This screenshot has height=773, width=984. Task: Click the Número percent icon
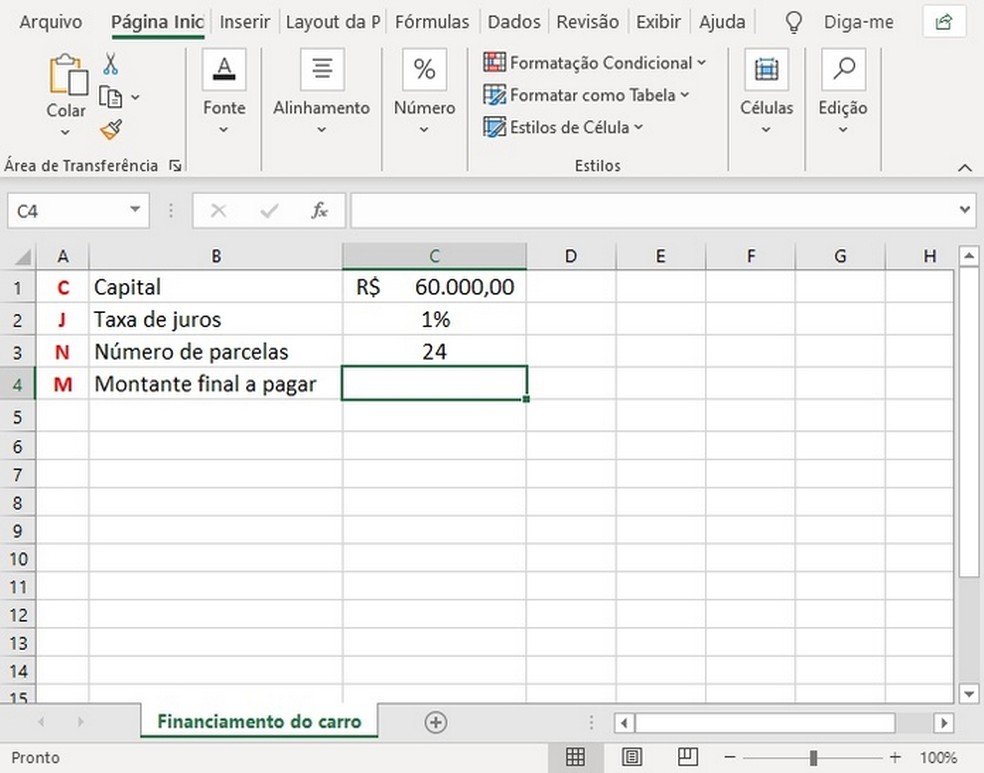[x=423, y=68]
